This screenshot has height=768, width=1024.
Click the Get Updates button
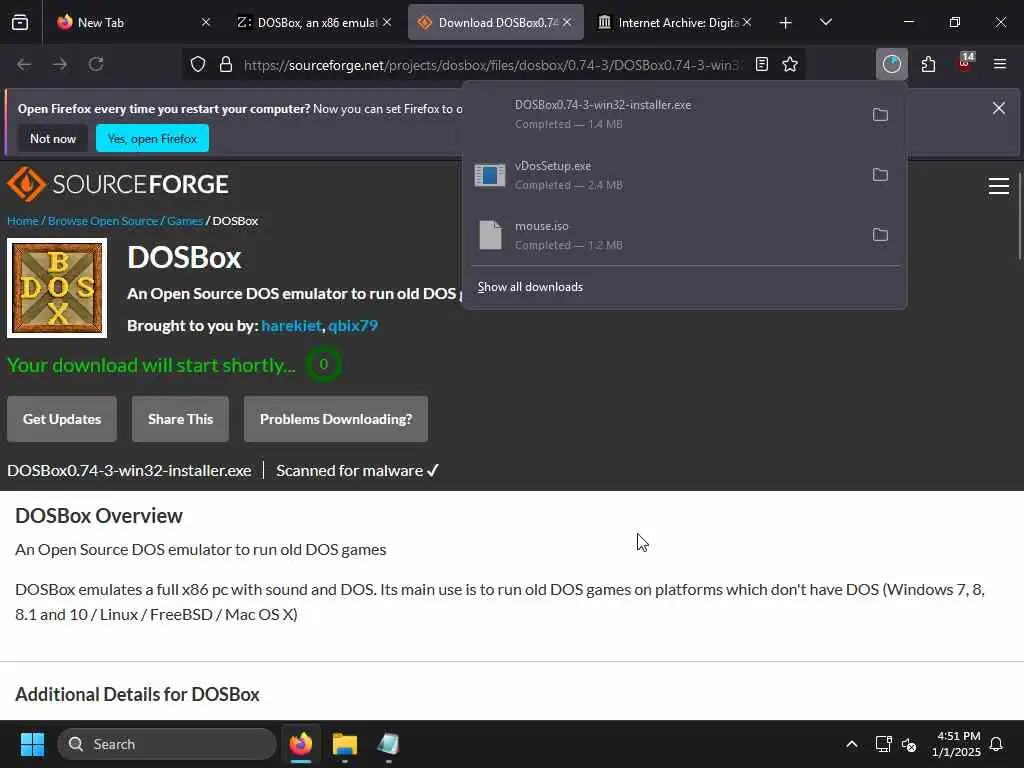pyautogui.click(x=62, y=419)
